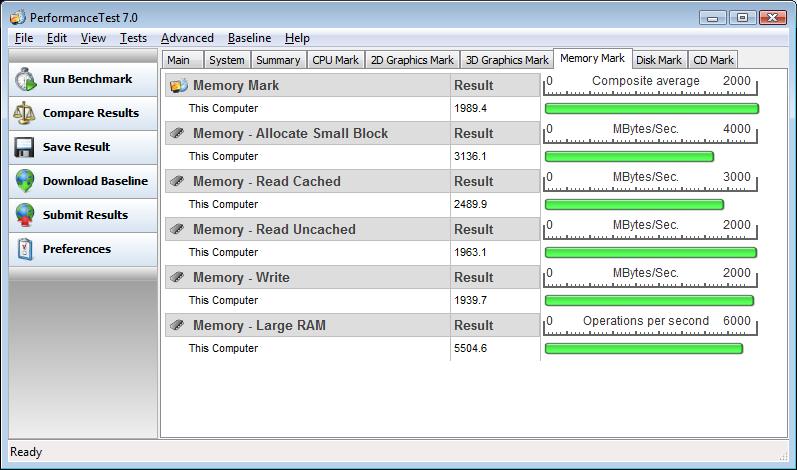Click the Composite average green result bar

tap(652, 108)
